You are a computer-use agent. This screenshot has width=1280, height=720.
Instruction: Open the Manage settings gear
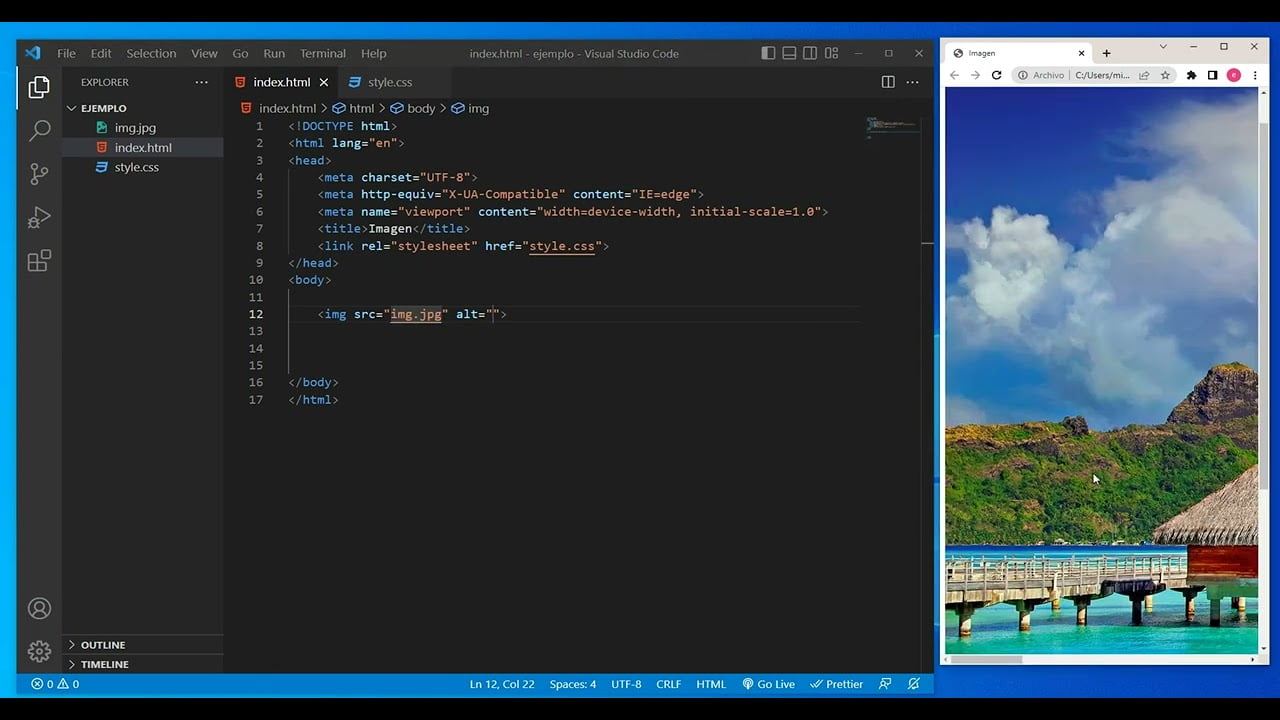[39, 652]
